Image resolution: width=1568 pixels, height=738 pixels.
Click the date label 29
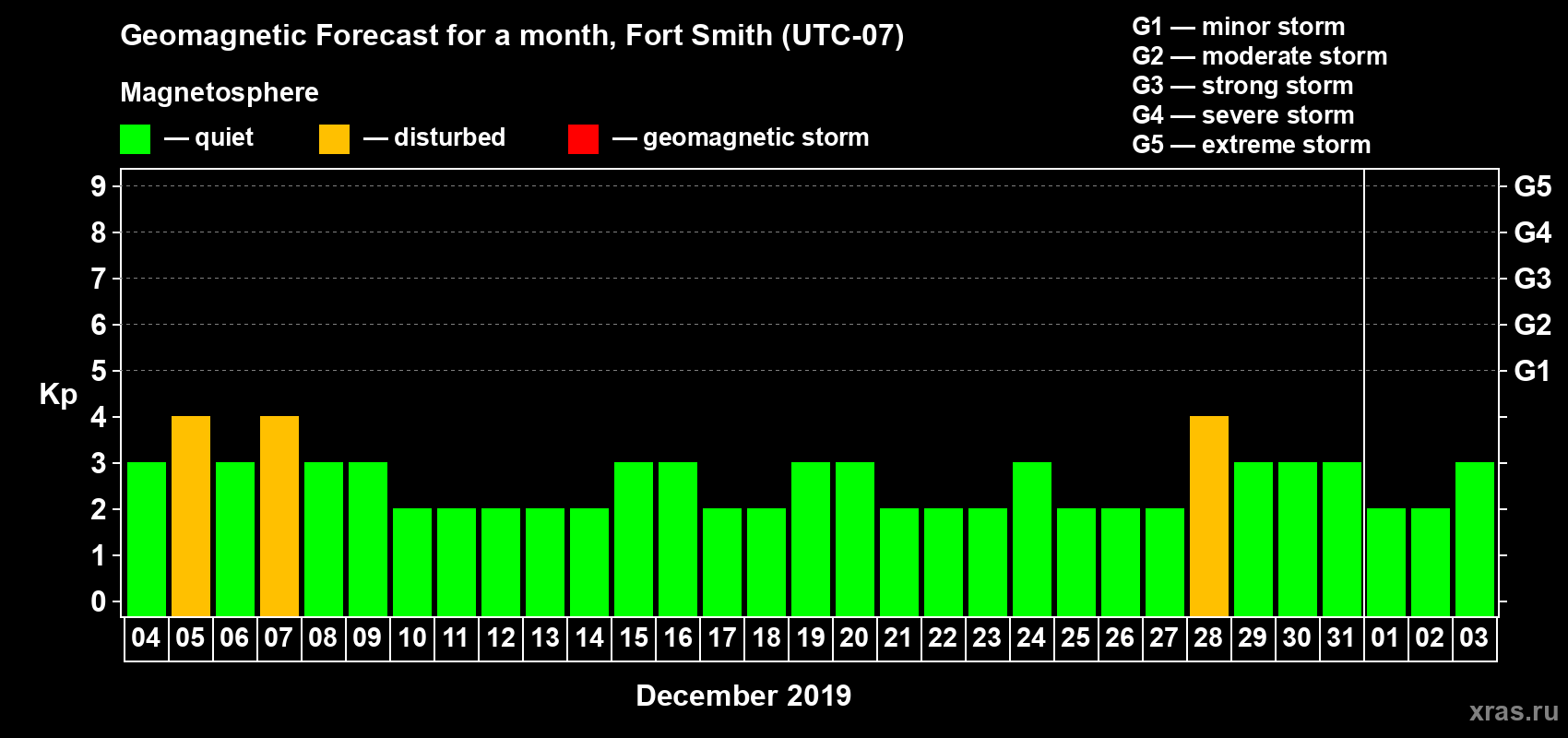click(1253, 637)
